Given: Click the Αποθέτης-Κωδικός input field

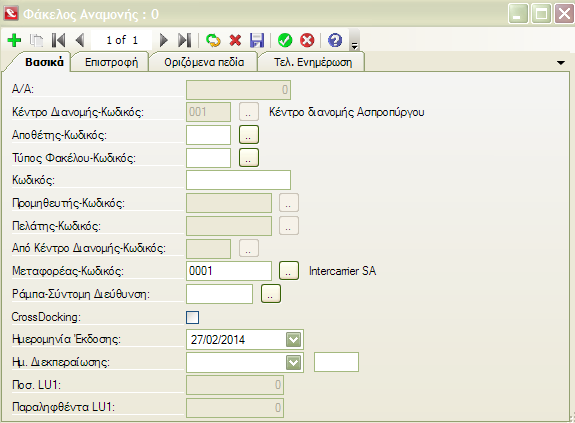Looking at the screenshot, I should point(208,135).
